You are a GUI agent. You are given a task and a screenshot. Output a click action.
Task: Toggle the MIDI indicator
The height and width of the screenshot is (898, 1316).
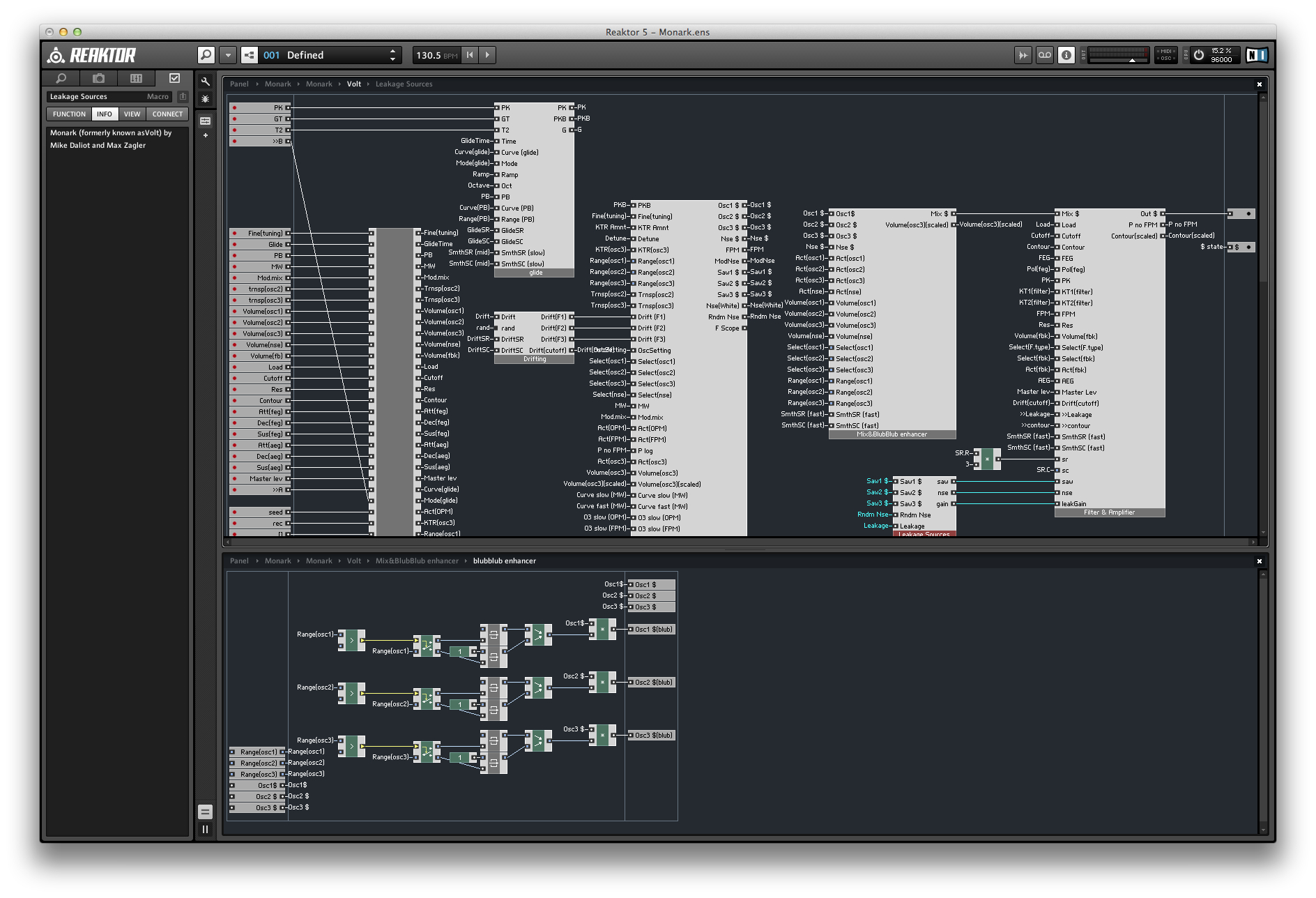pos(1165,51)
